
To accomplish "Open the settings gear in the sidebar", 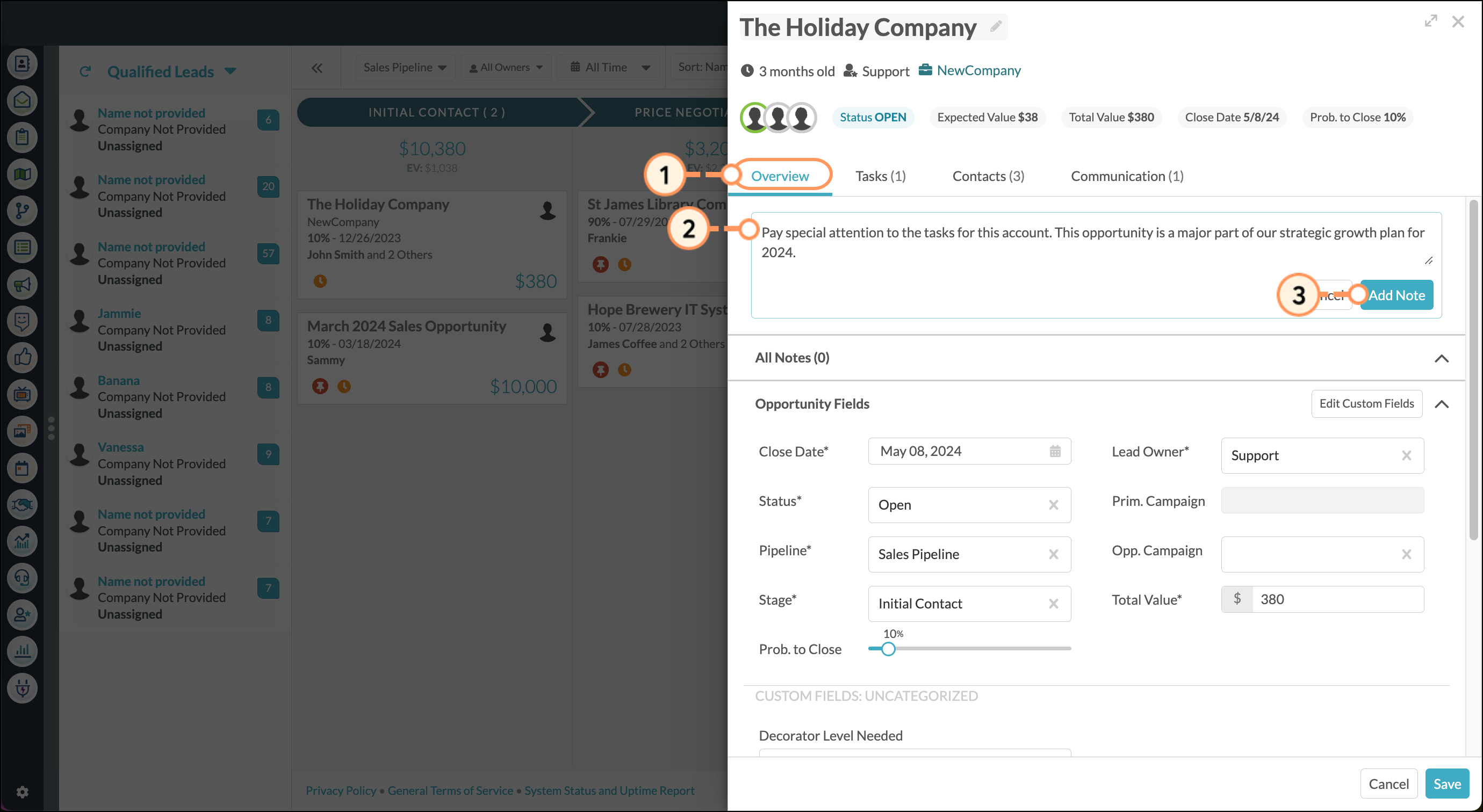I will point(23,792).
